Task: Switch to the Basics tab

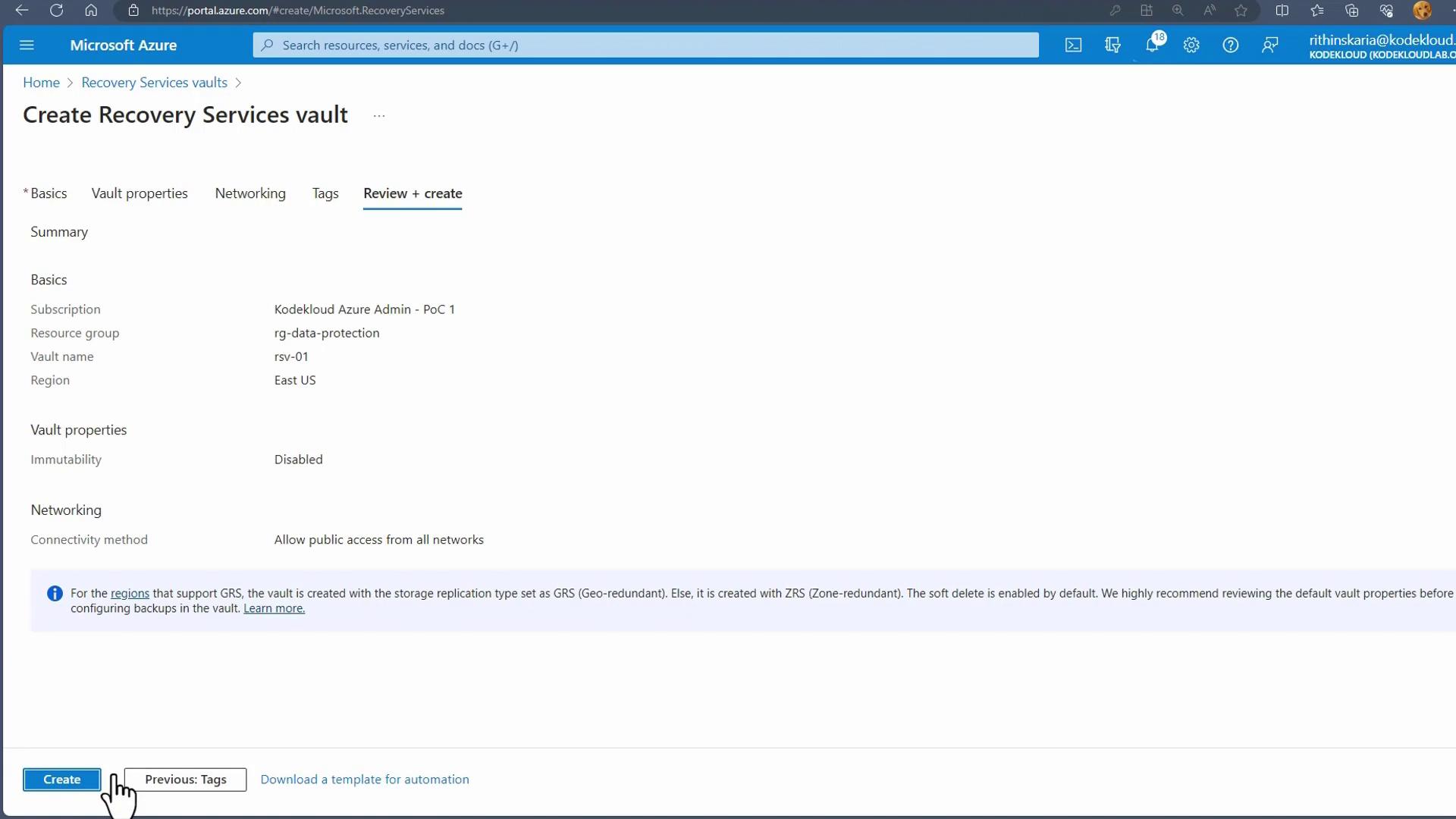Action: (49, 193)
